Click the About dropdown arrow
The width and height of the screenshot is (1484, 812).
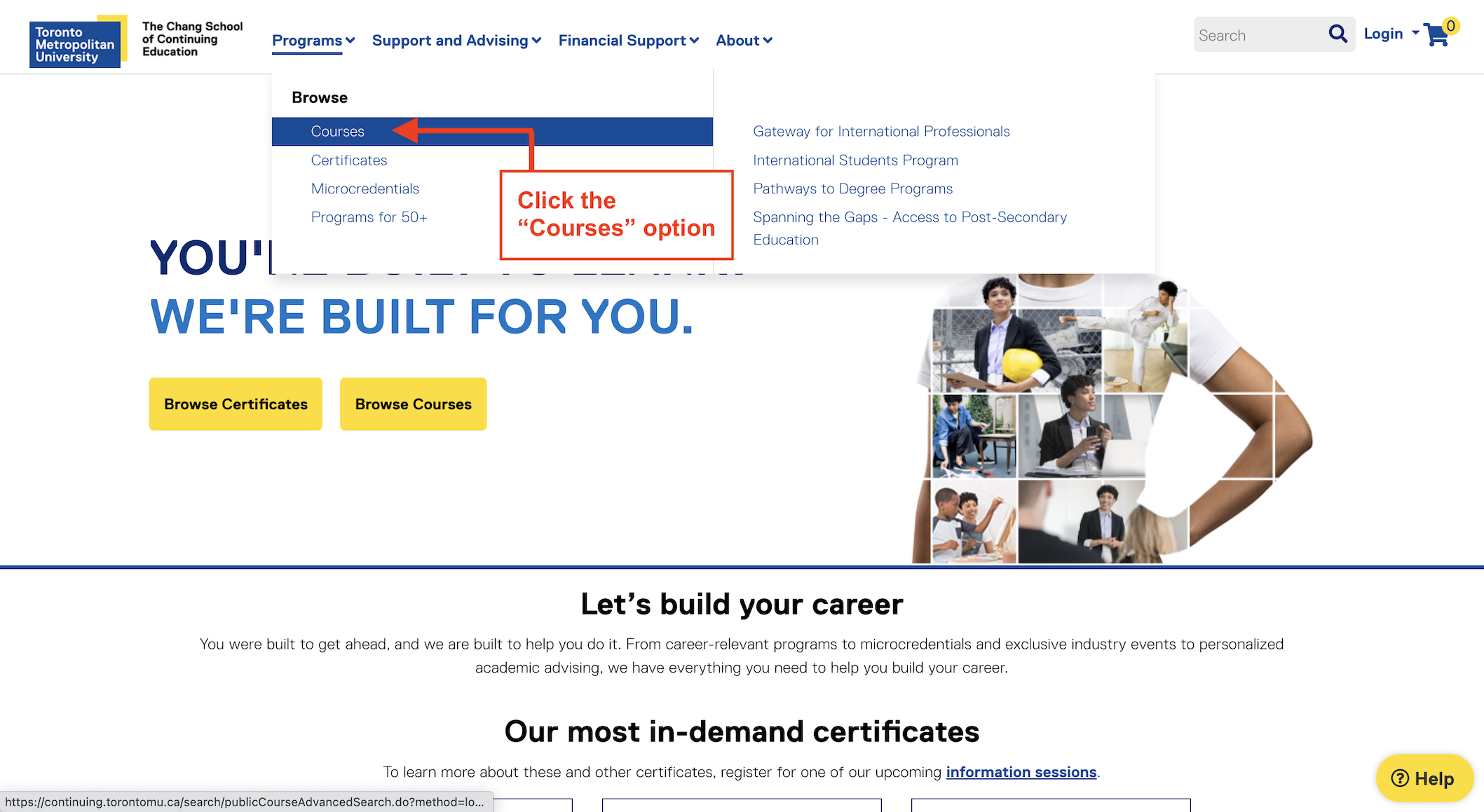768,41
